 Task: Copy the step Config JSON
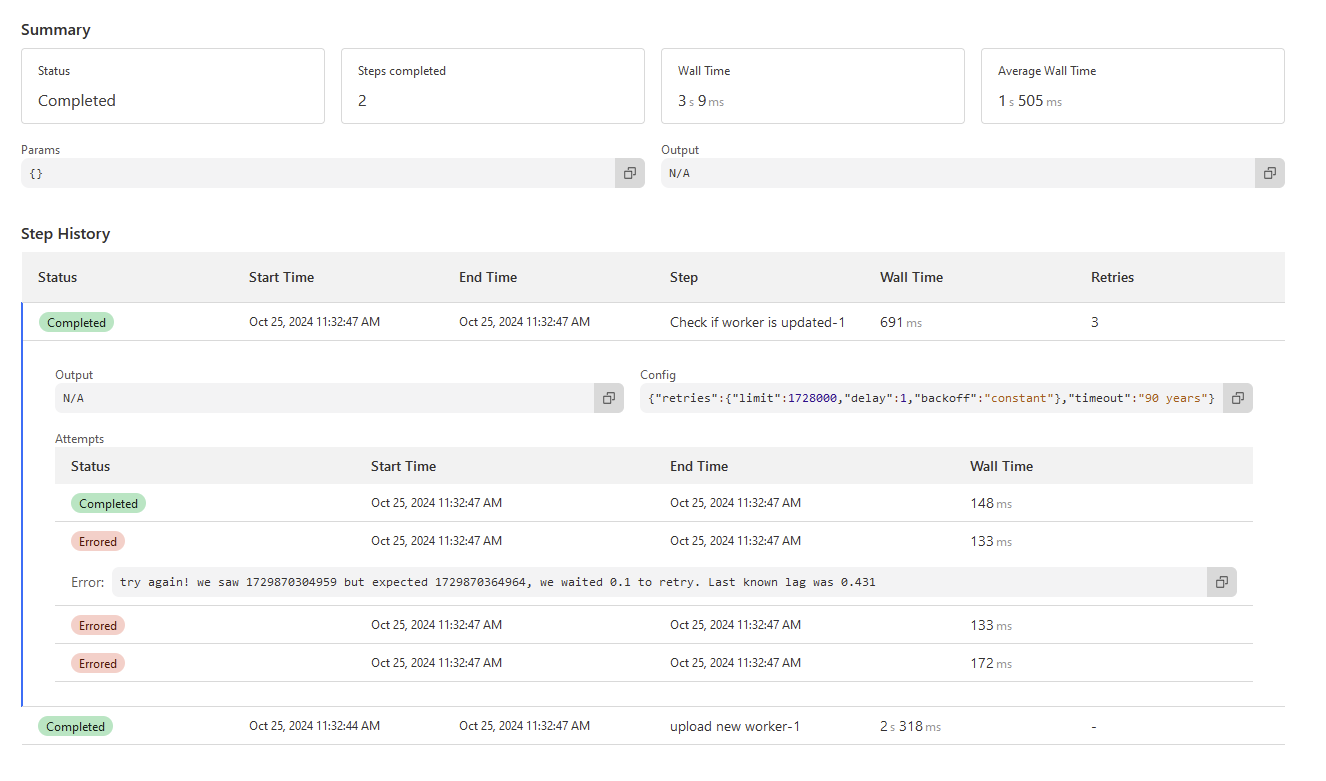point(1237,398)
